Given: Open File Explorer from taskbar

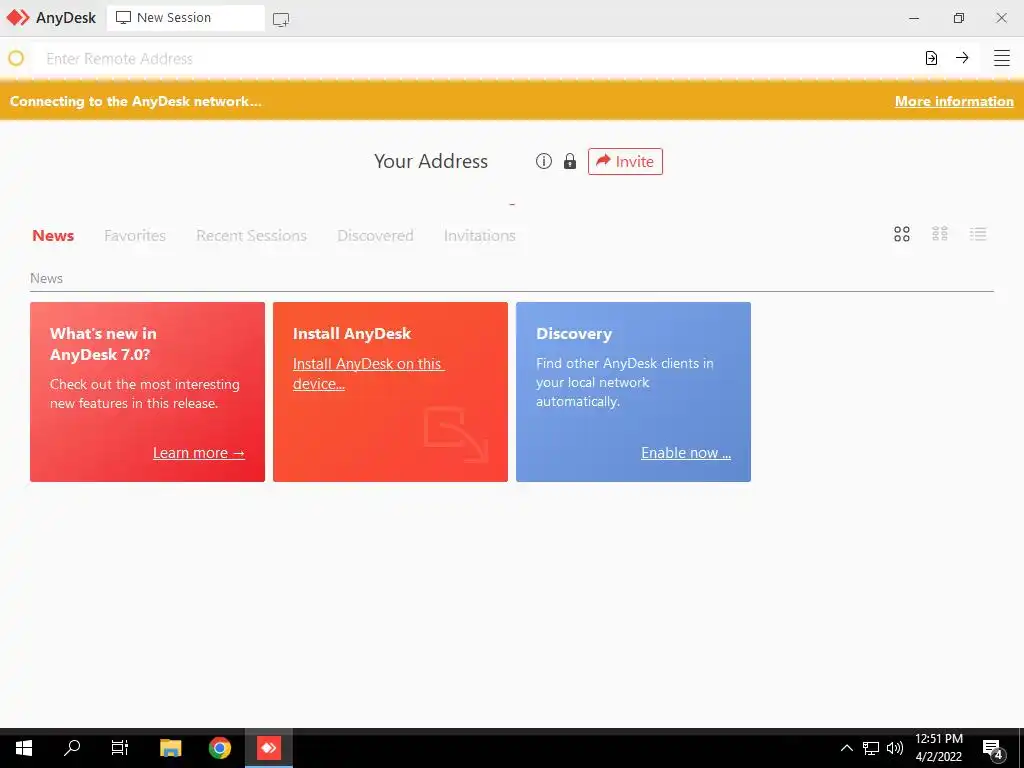Looking at the screenshot, I should (x=170, y=748).
